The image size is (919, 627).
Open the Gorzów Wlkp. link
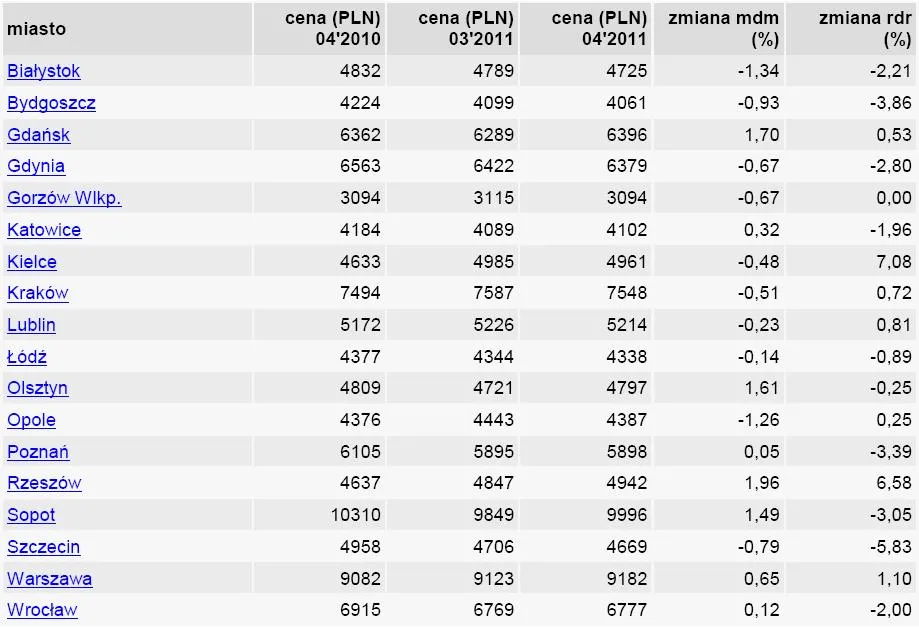[x=64, y=198]
